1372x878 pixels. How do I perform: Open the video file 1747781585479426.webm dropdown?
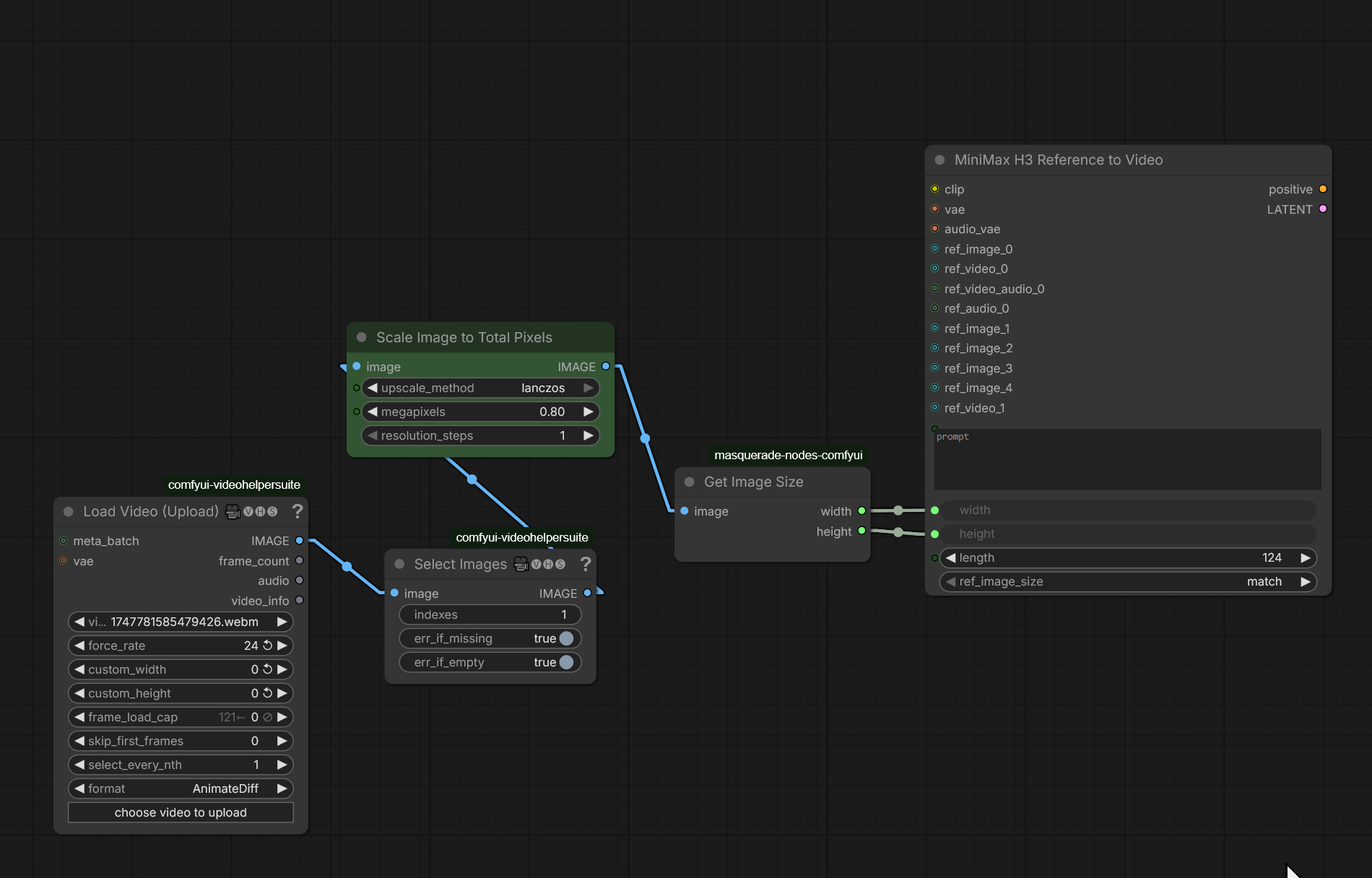(x=181, y=622)
